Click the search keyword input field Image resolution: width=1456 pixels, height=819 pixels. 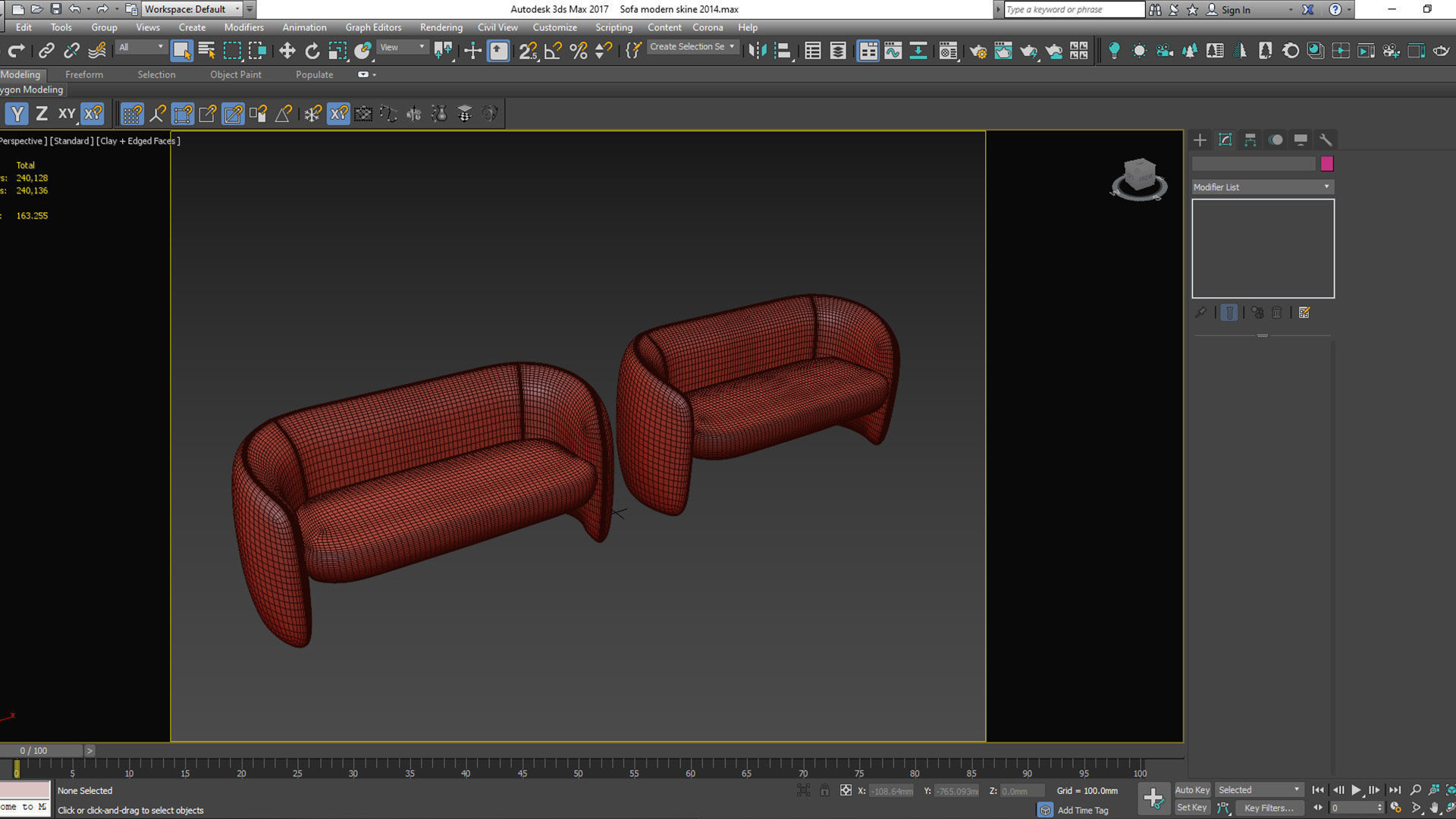tap(1074, 9)
